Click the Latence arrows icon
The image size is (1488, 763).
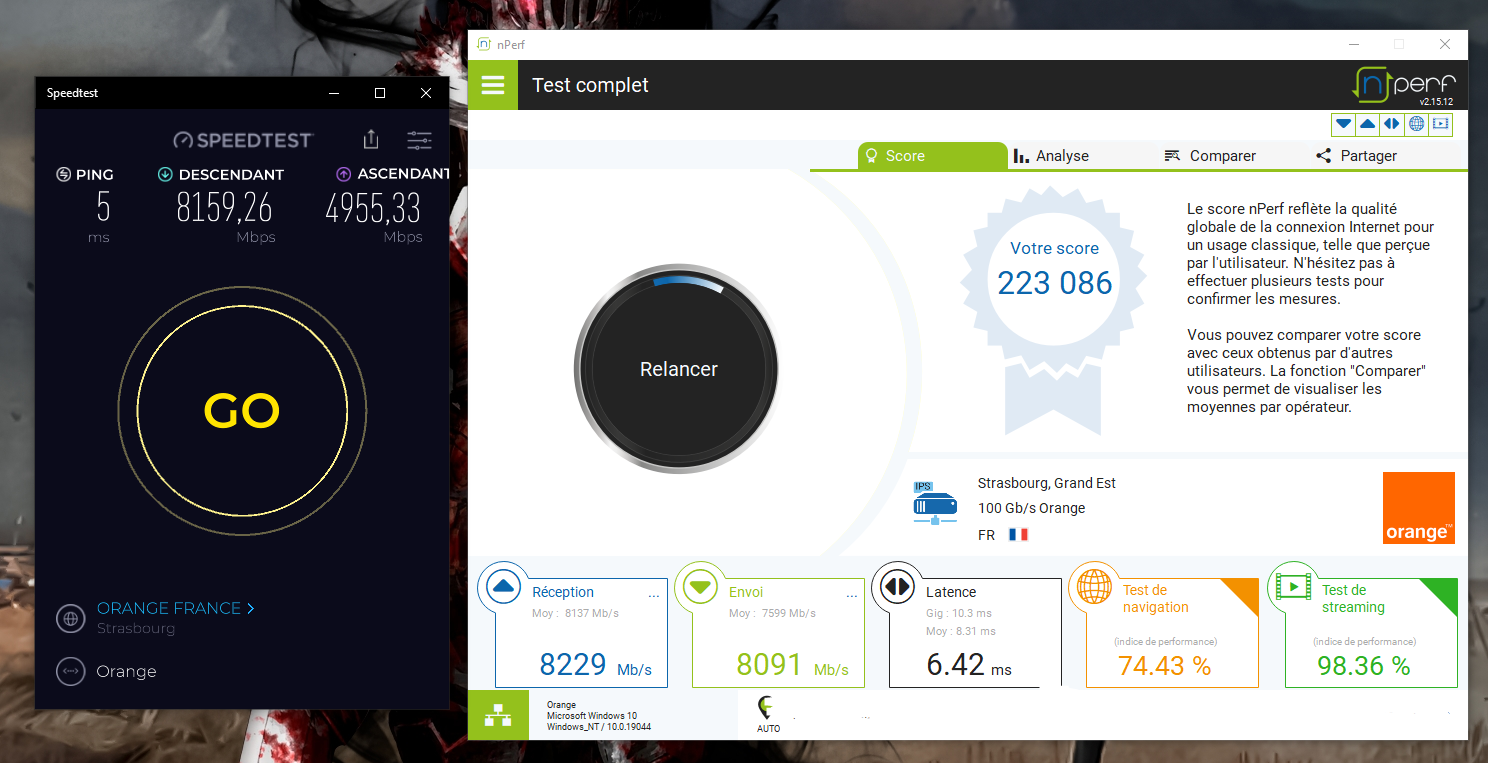897,588
